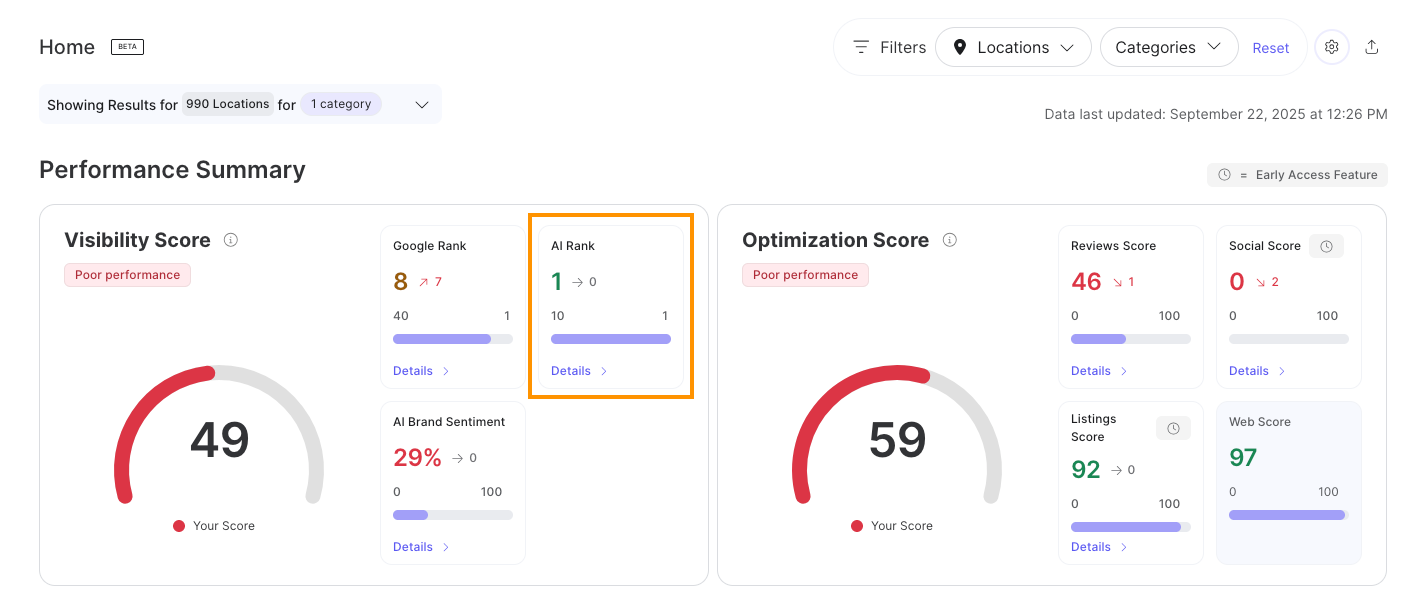Click the Listings Score clock icon

click(x=1173, y=428)
